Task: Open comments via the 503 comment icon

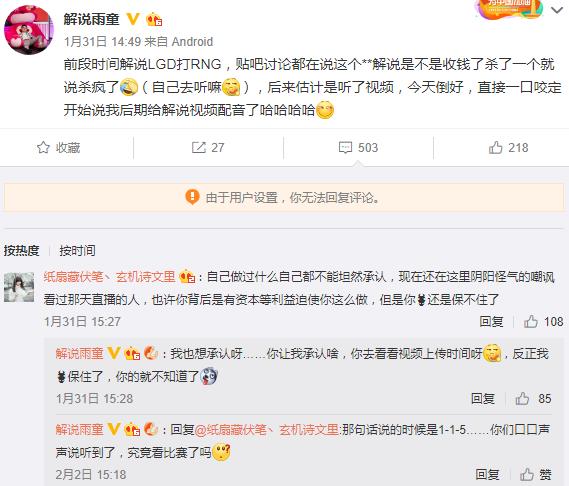Action: 358,148
